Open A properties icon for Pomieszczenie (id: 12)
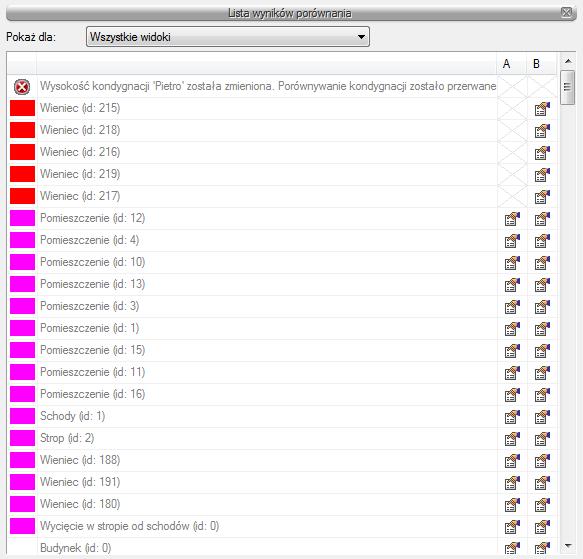 pos(512,218)
